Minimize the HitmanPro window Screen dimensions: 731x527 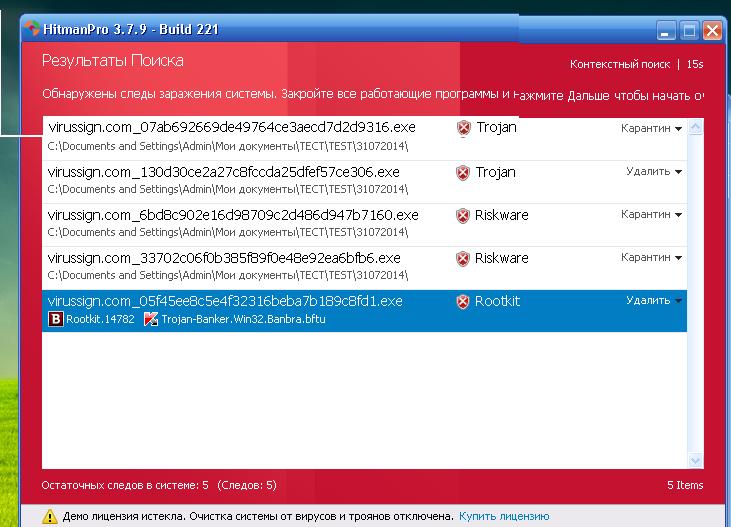667,31
